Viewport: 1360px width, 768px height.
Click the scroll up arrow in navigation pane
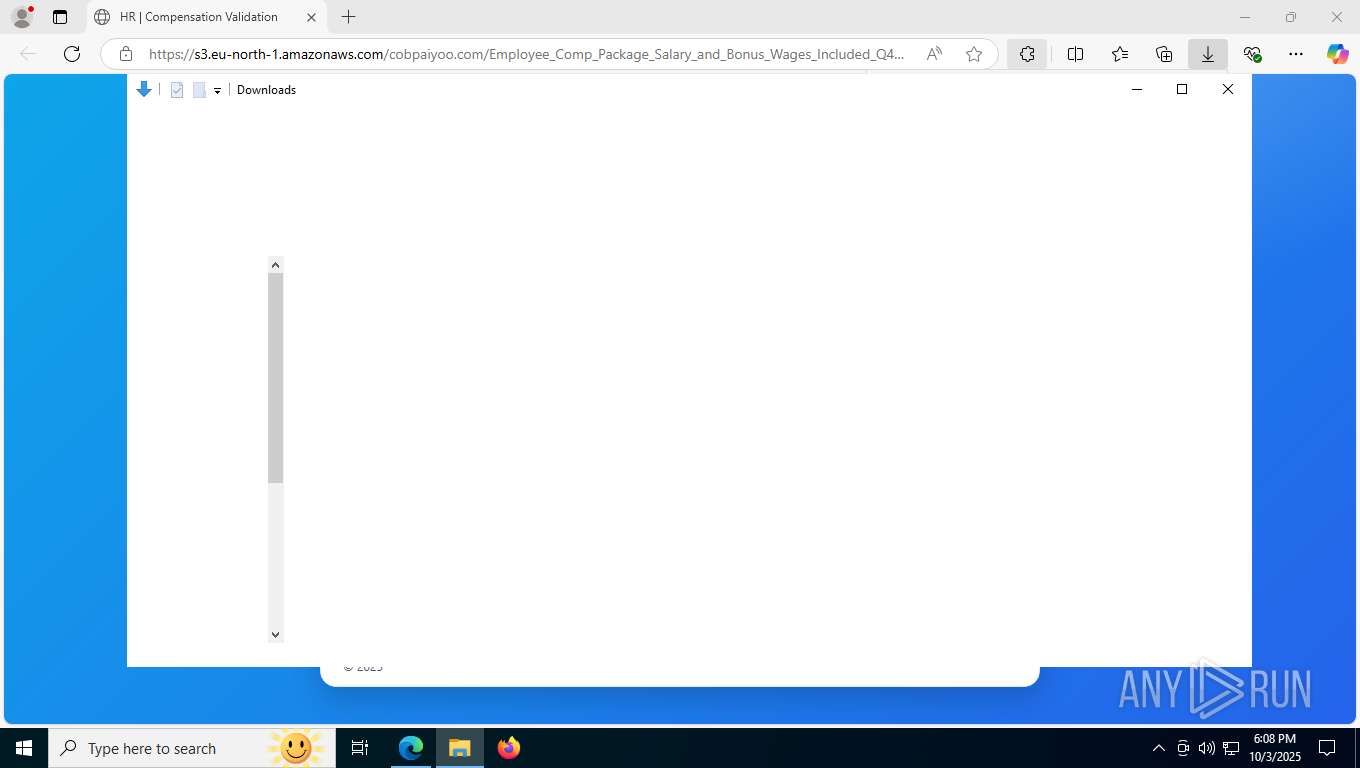tap(276, 265)
